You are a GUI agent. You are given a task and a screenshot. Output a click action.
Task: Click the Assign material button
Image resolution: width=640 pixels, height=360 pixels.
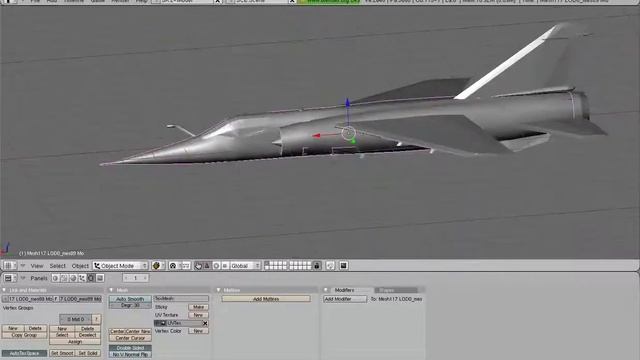[x=75, y=342]
